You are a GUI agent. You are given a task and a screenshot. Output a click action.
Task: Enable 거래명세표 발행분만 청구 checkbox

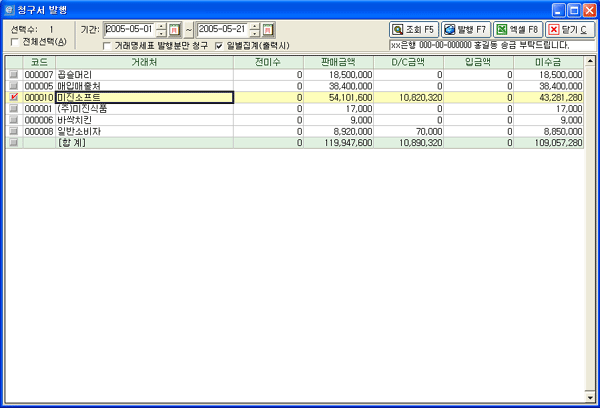(108, 46)
